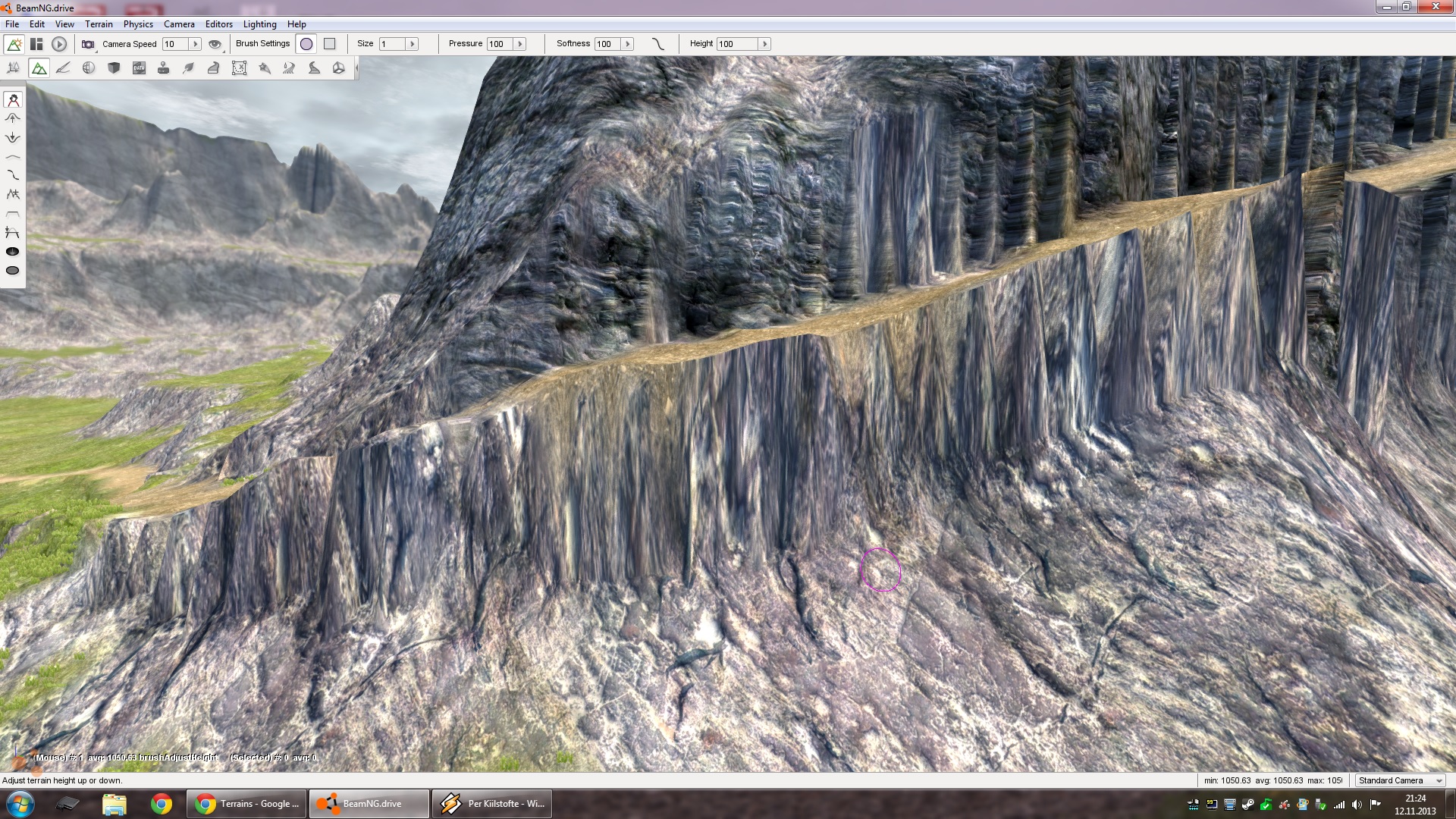Click the DATA datablock editor icon
The image size is (1456, 819).
[139, 68]
